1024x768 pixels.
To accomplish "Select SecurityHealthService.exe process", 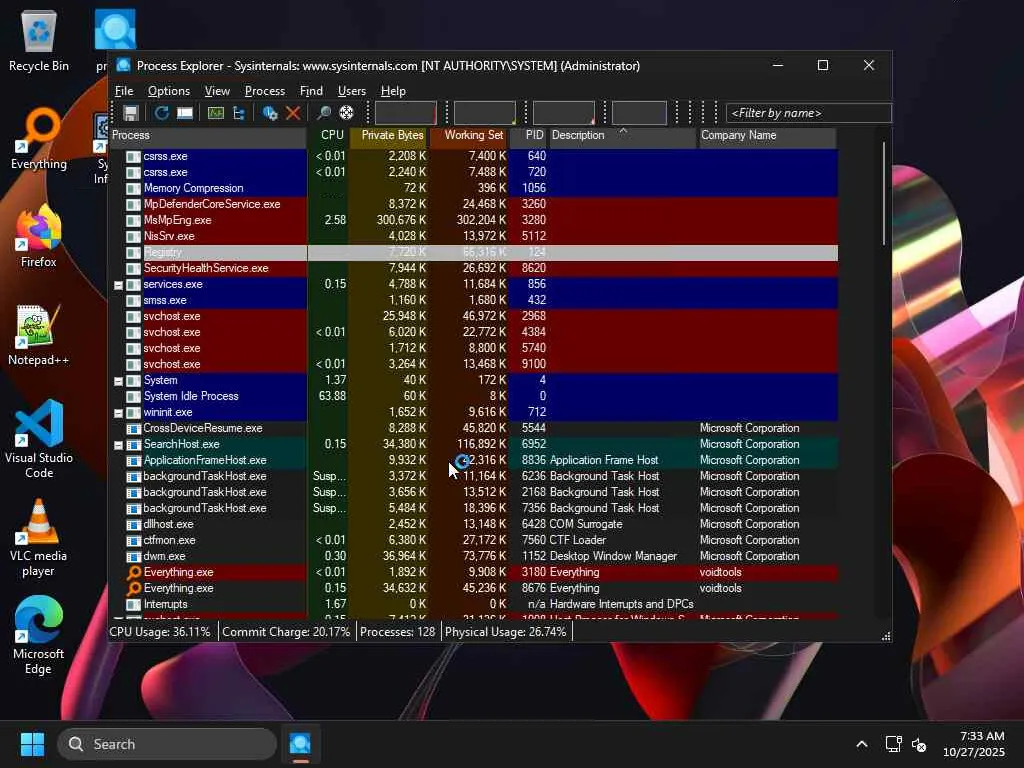I will 473,268.
